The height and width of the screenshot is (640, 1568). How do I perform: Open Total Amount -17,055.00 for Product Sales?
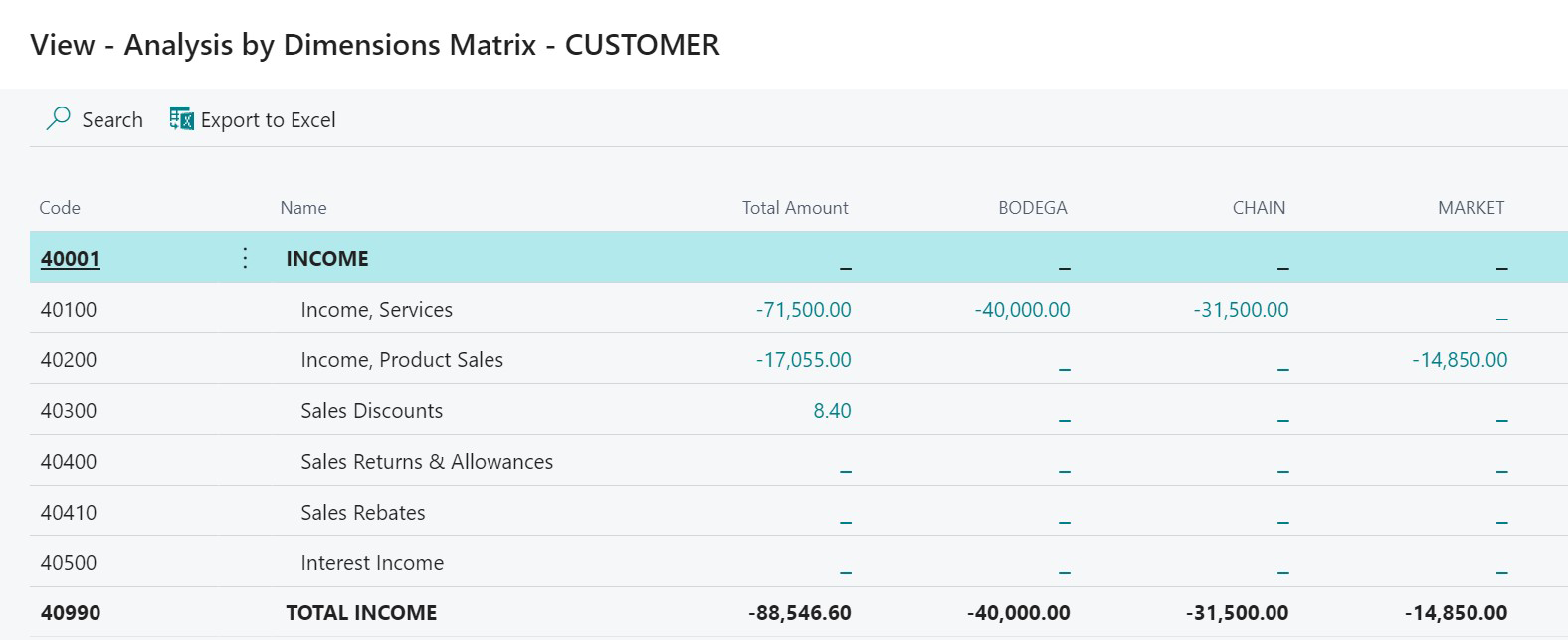803,360
